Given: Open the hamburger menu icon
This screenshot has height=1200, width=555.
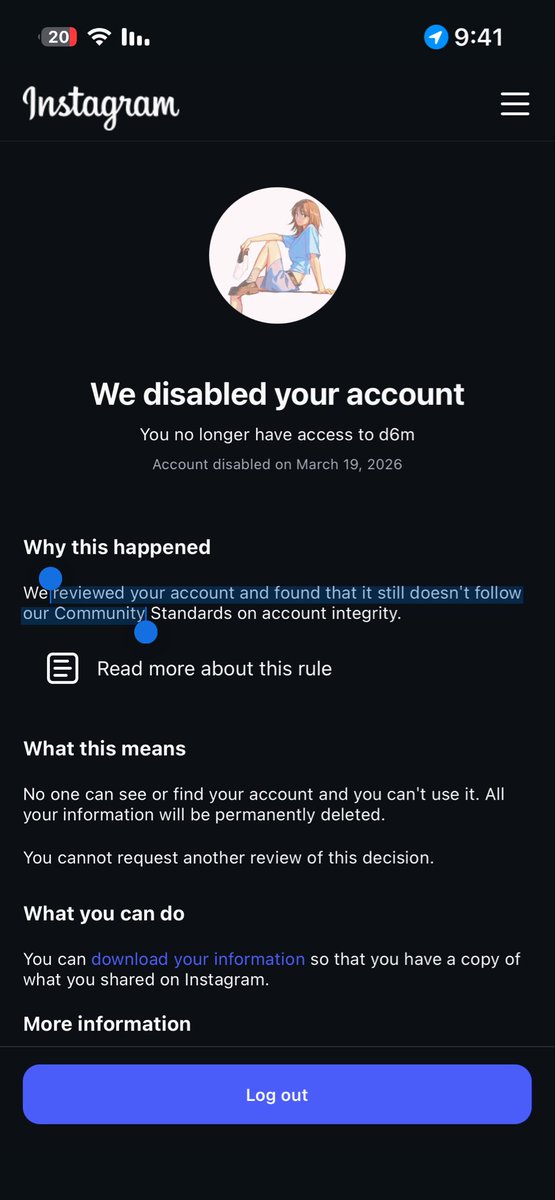Looking at the screenshot, I should click(x=515, y=104).
